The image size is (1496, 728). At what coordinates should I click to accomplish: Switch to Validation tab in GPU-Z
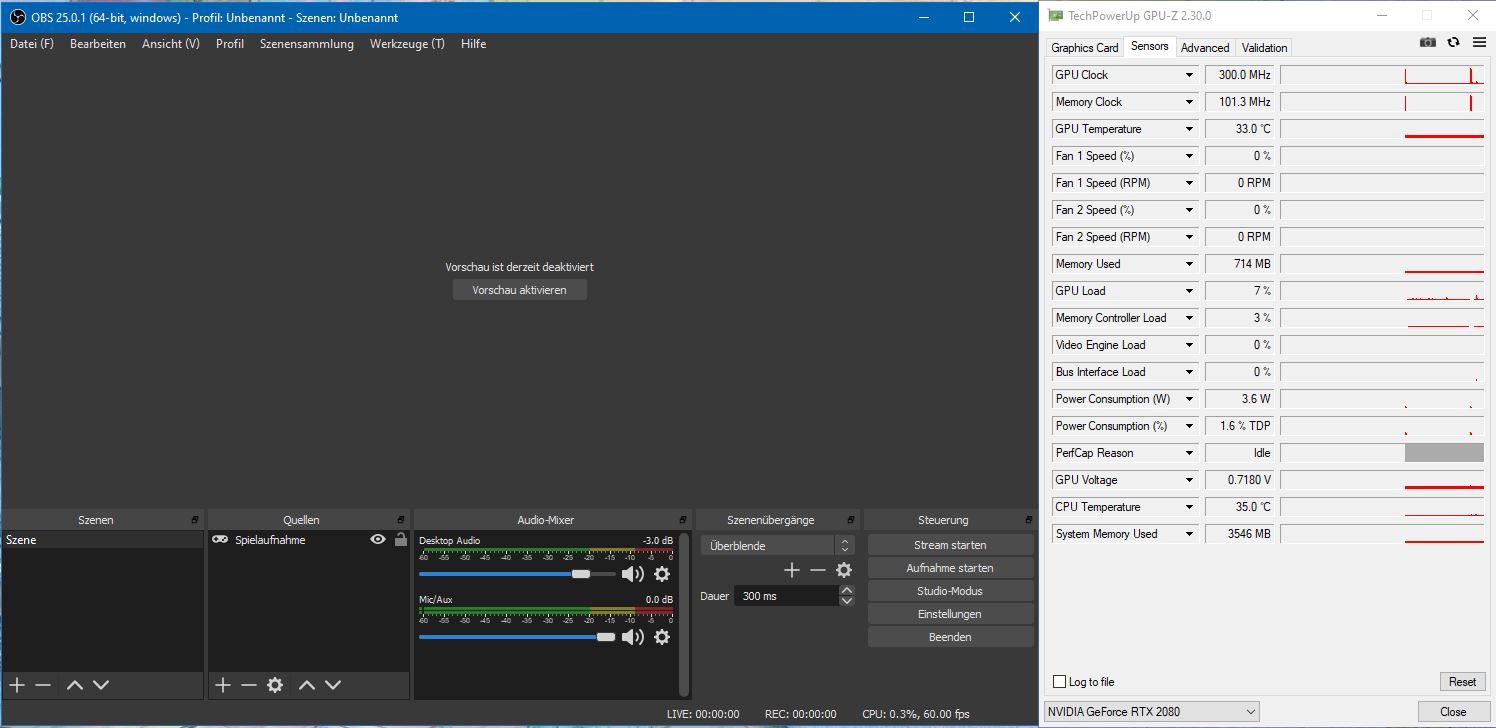1264,48
